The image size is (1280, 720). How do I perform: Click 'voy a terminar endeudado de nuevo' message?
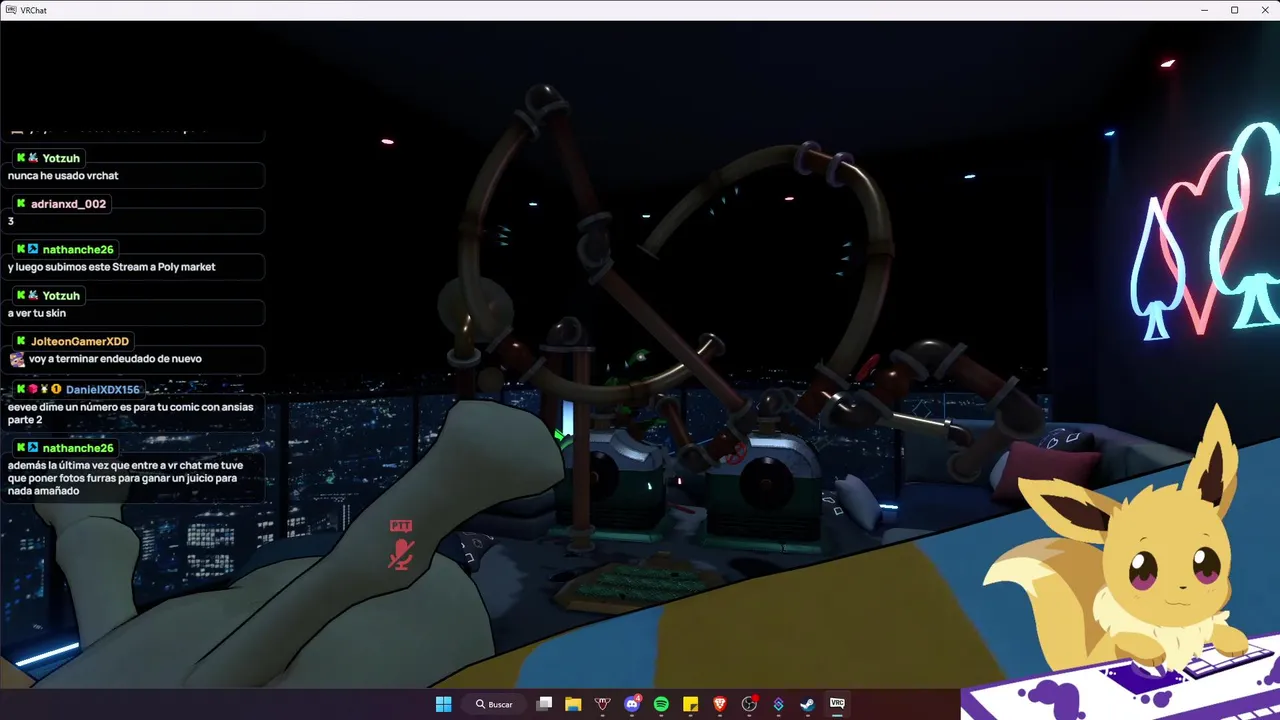(x=115, y=359)
